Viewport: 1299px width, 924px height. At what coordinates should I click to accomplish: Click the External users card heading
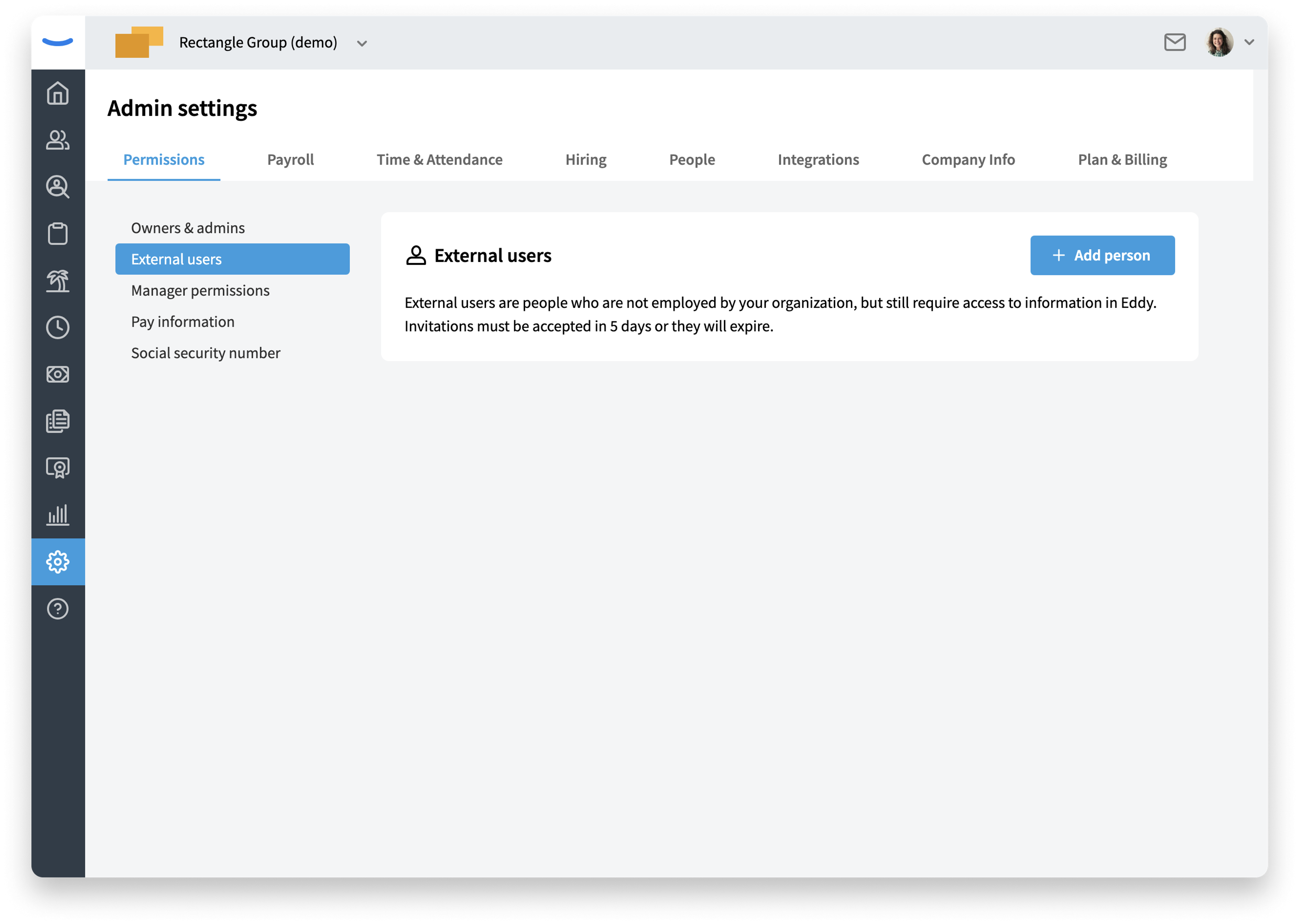[493, 255]
